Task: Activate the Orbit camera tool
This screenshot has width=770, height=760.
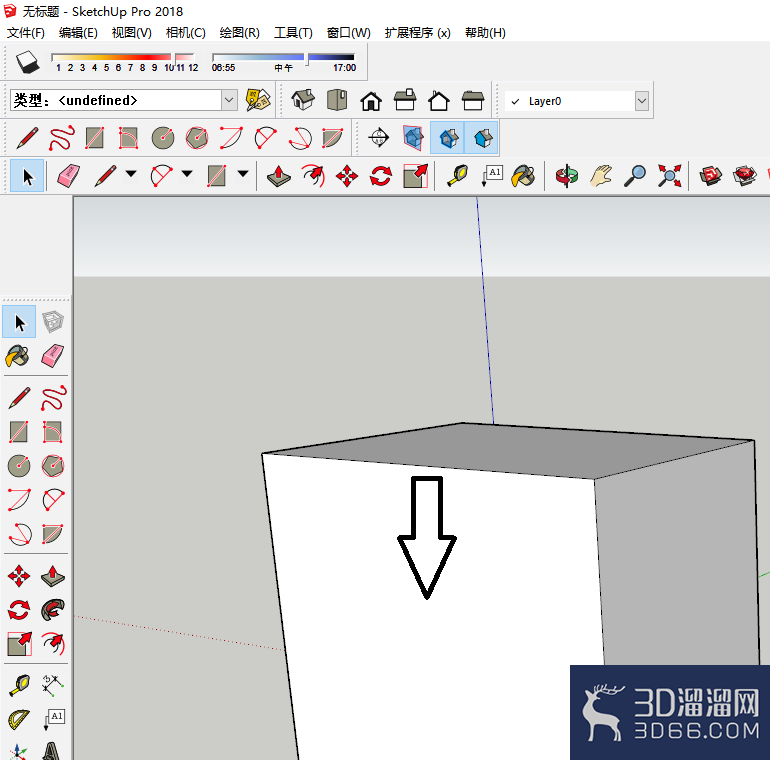Action: (566, 176)
